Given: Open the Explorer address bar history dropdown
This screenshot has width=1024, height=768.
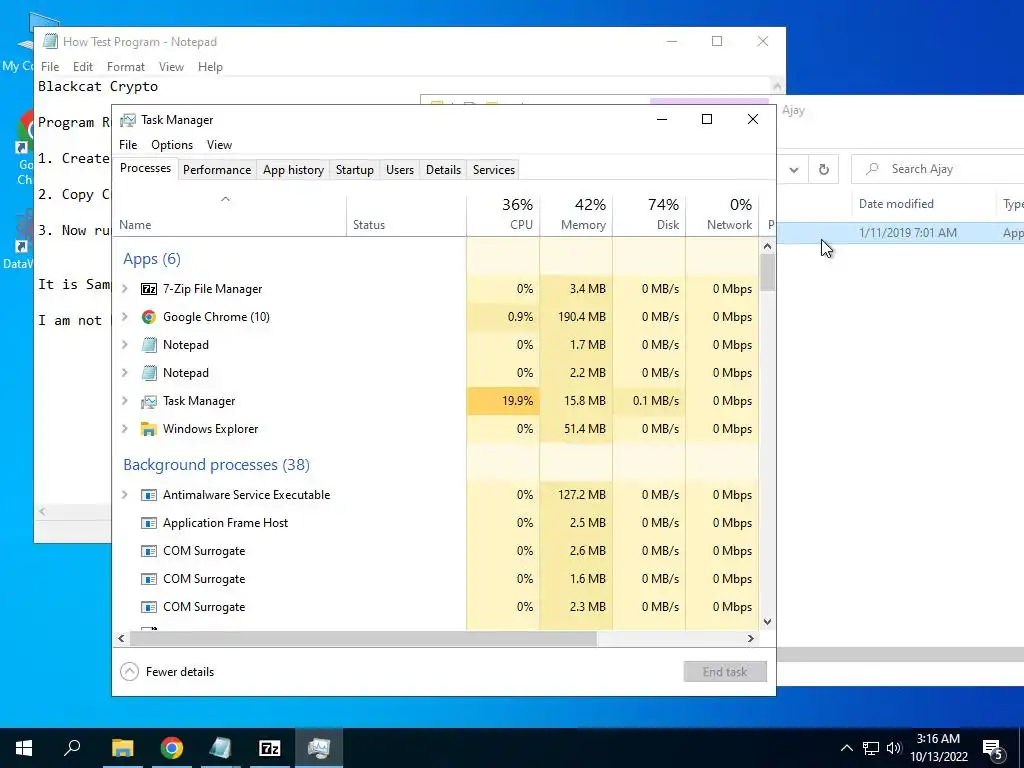Looking at the screenshot, I should [x=794, y=170].
